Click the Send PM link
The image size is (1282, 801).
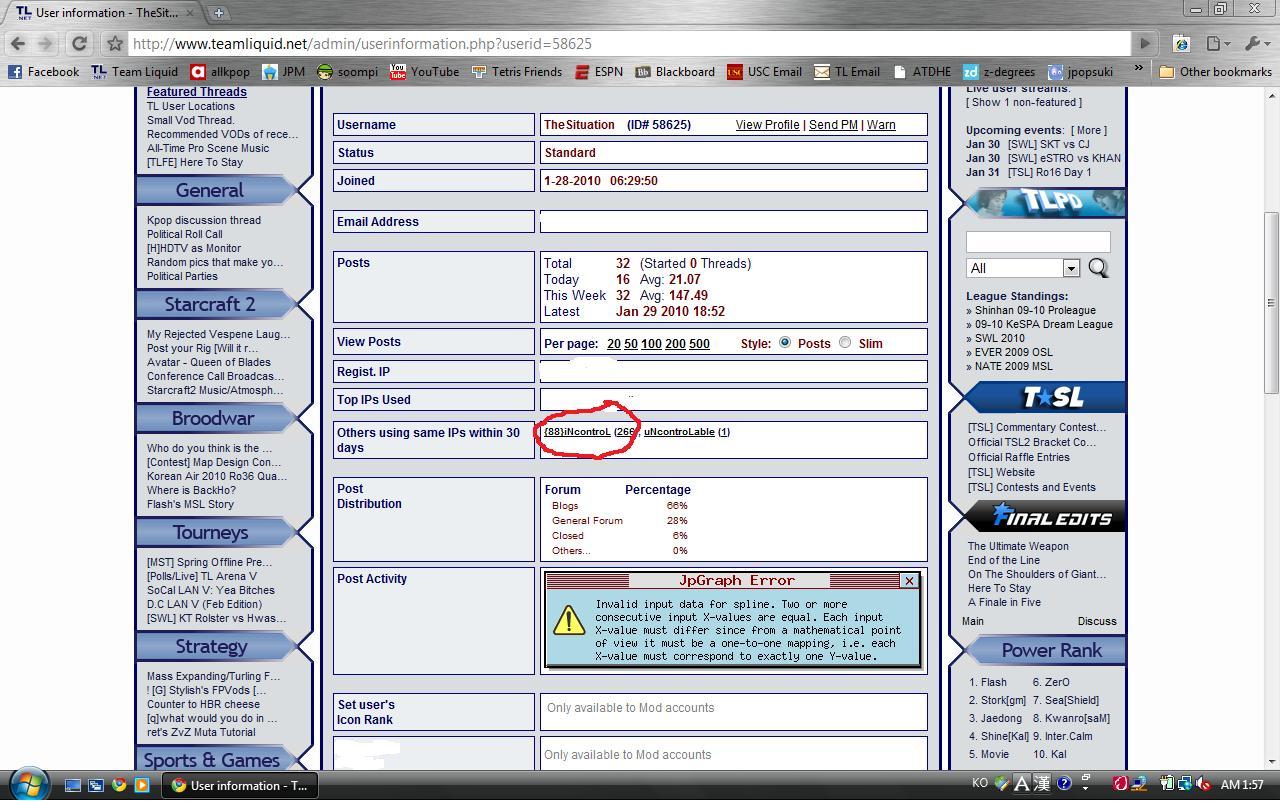click(833, 125)
